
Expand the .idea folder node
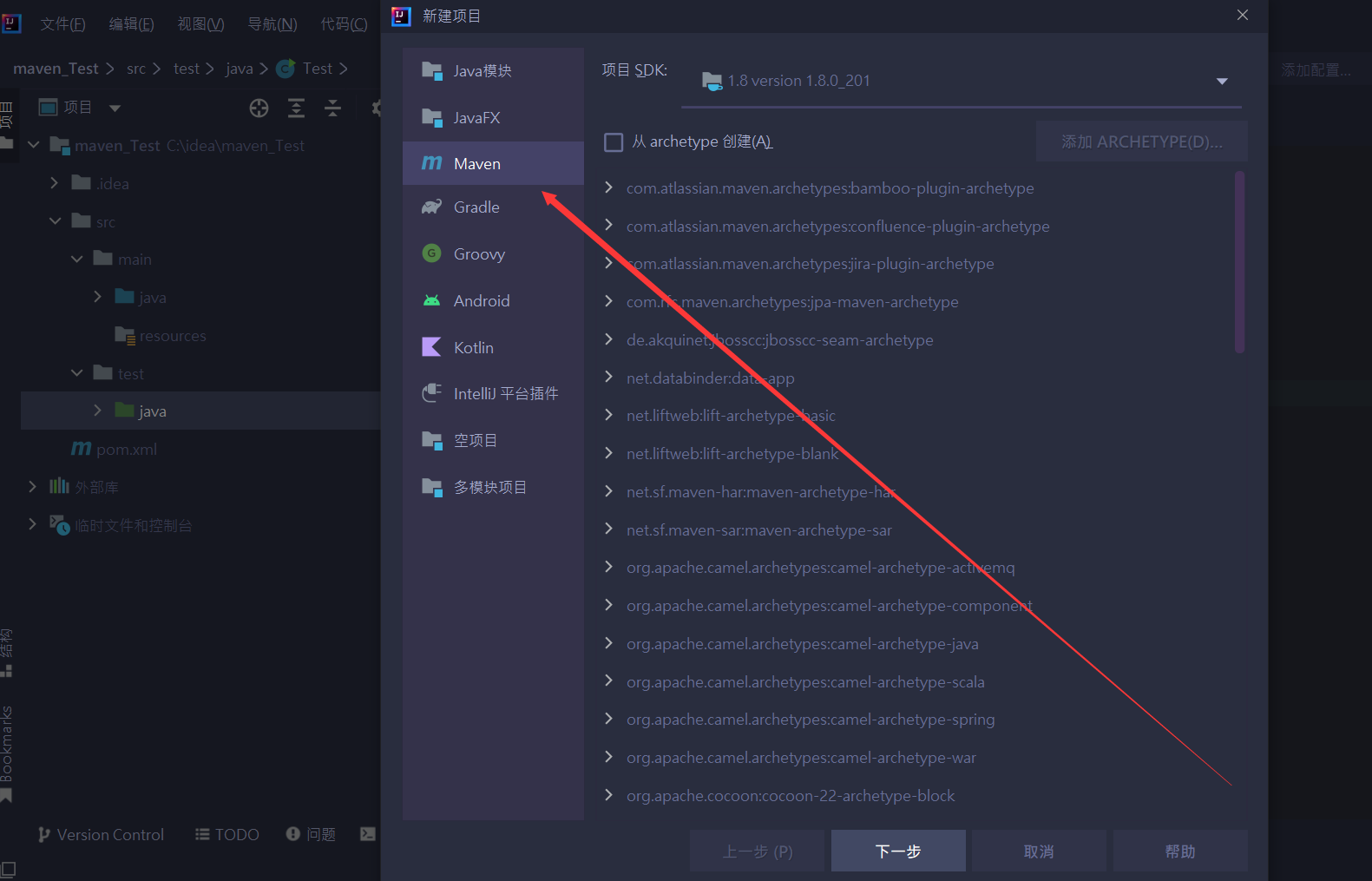click(55, 183)
